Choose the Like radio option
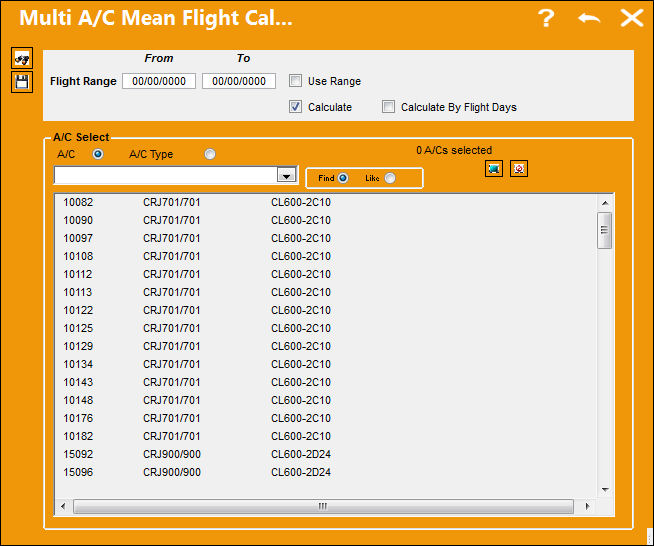The height and width of the screenshot is (546, 654). point(390,178)
